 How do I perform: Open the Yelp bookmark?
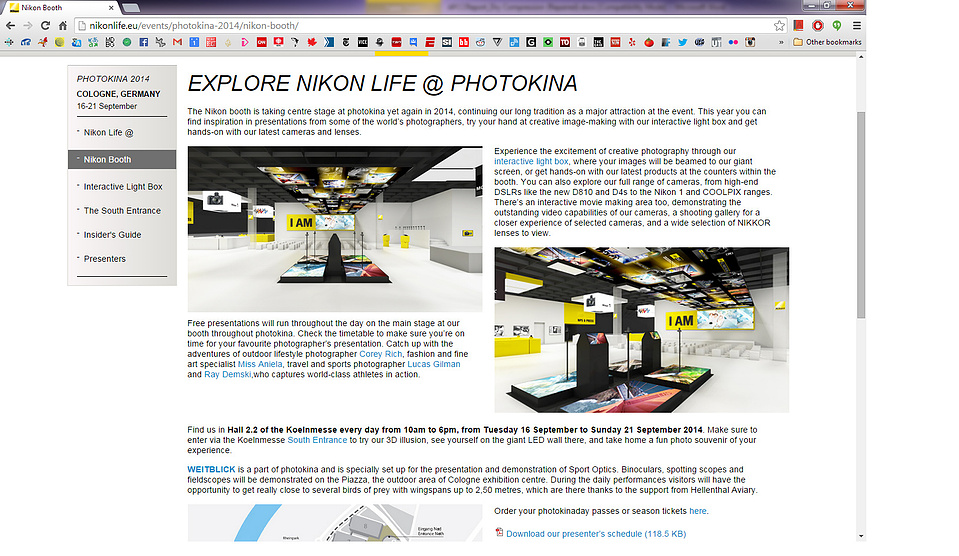click(x=632, y=42)
